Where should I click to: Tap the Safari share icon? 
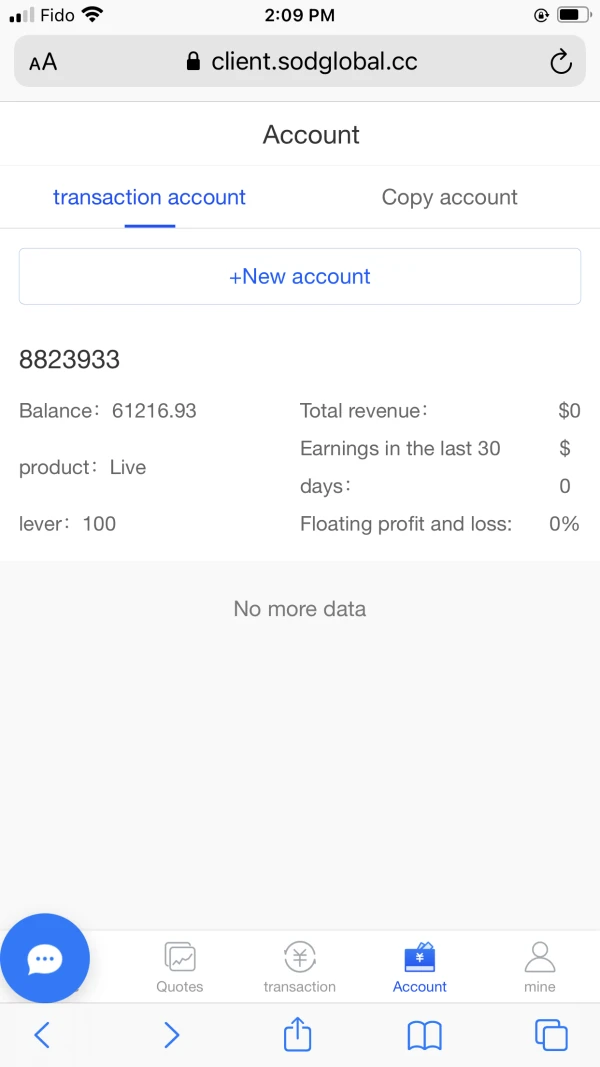click(298, 1034)
